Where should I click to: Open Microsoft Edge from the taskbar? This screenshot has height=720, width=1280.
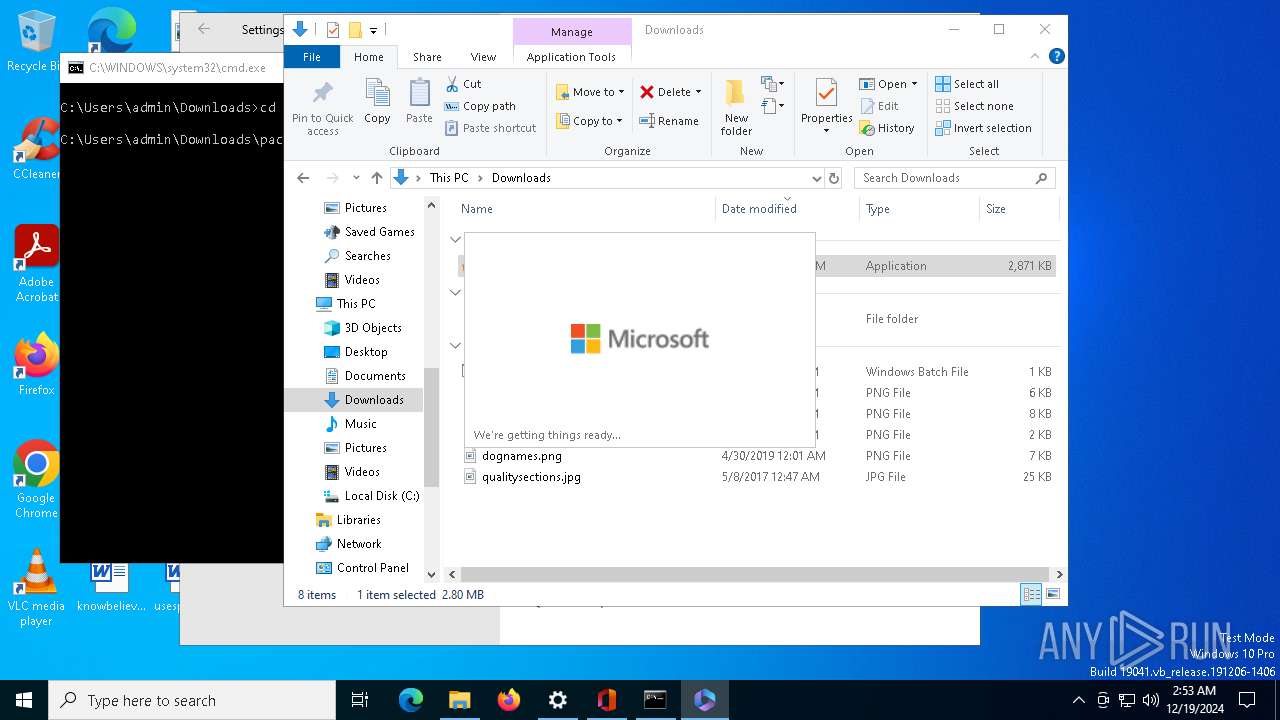[x=411, y=700]
